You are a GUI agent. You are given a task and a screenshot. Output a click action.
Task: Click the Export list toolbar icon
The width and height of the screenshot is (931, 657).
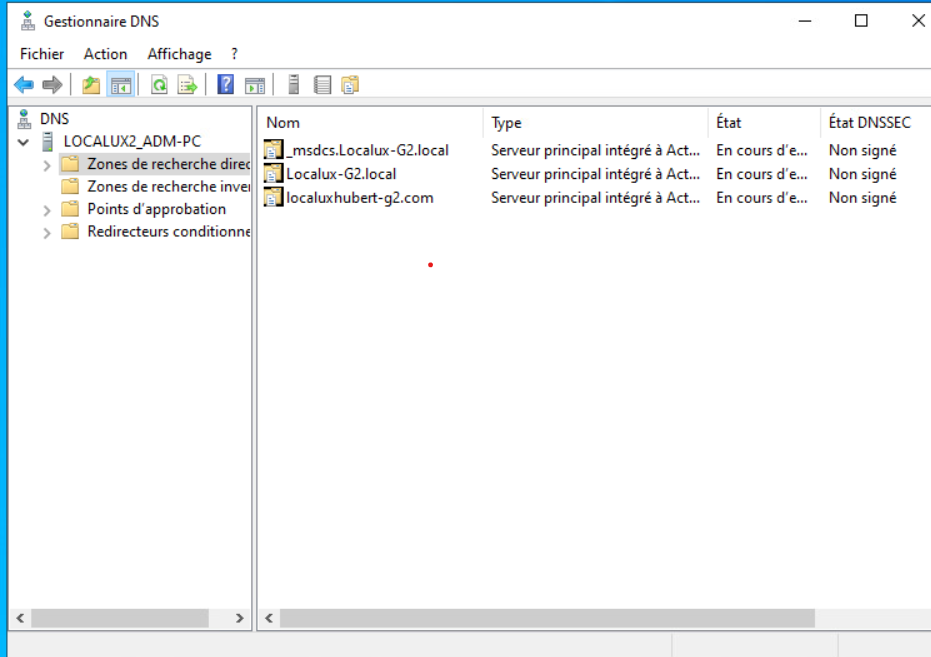(x=187, y=85)
